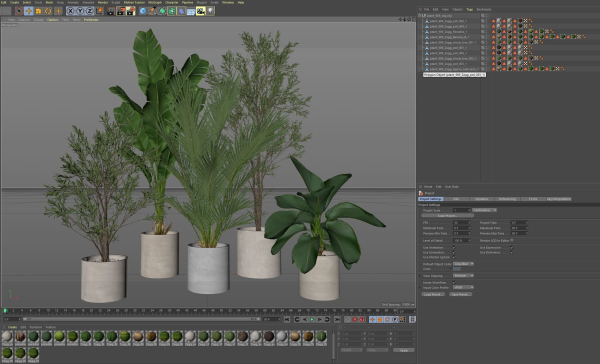Screen dimensions: 600x364
Task: Go to start of animation
Action: click(x=287, y=319)
